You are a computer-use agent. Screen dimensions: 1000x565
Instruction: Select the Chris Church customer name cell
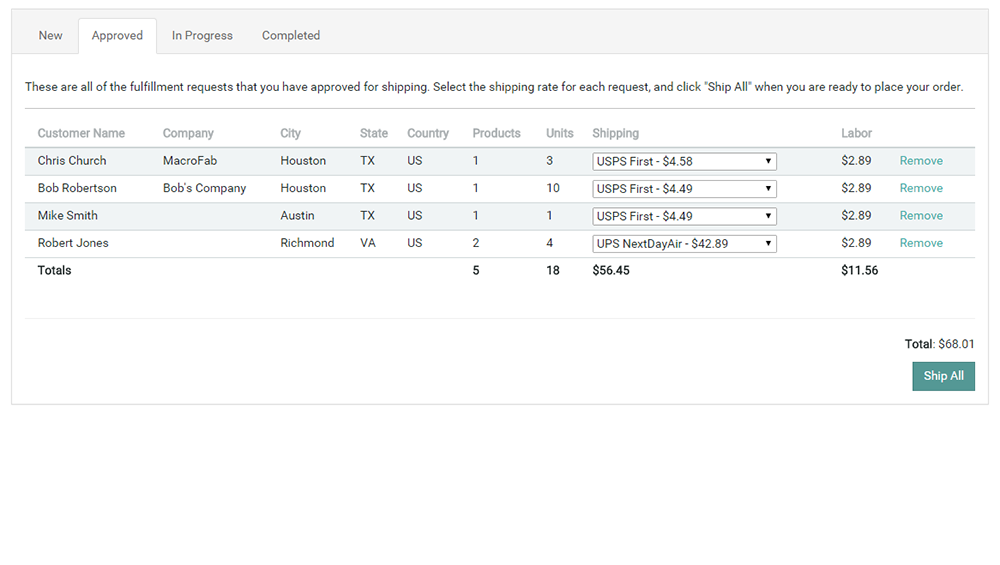[x=72, y=161]
